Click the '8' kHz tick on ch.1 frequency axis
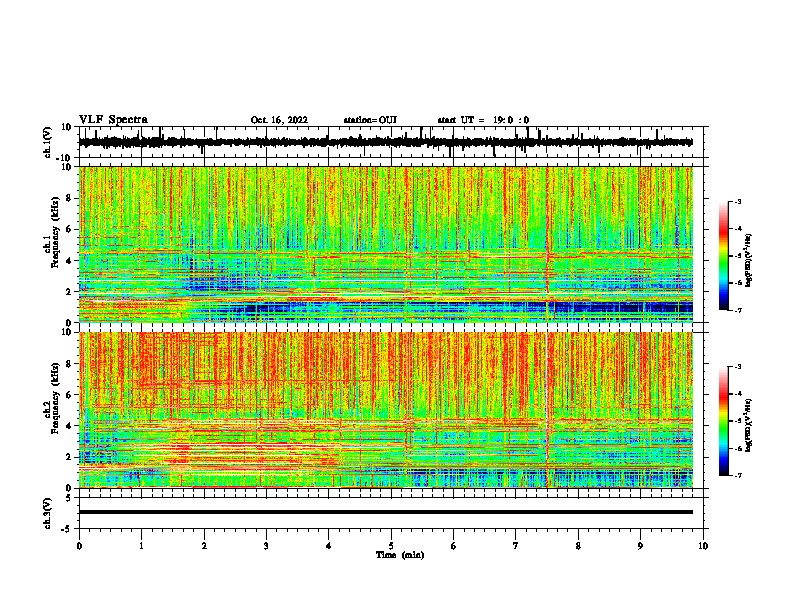792x612 pixels. coord(71,198)
